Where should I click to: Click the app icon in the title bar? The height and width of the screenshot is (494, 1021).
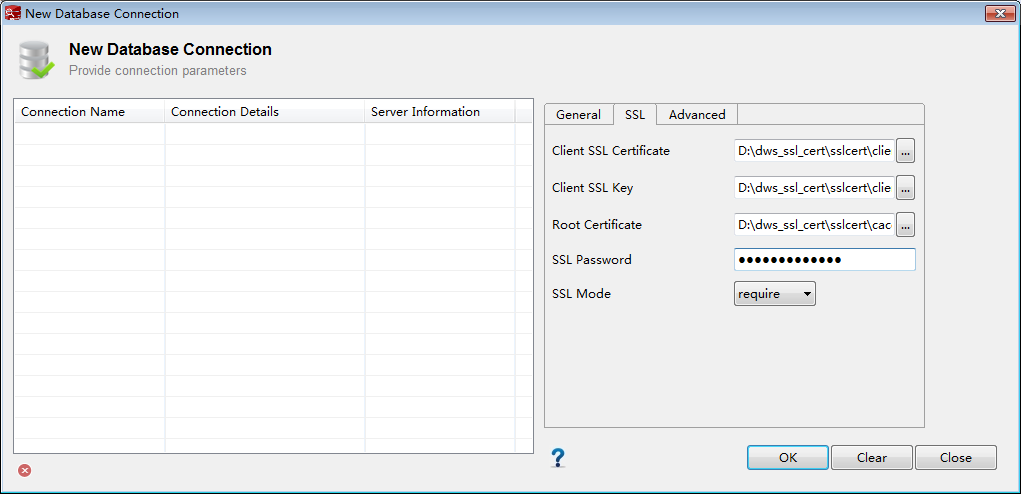(x=13, y=14)
